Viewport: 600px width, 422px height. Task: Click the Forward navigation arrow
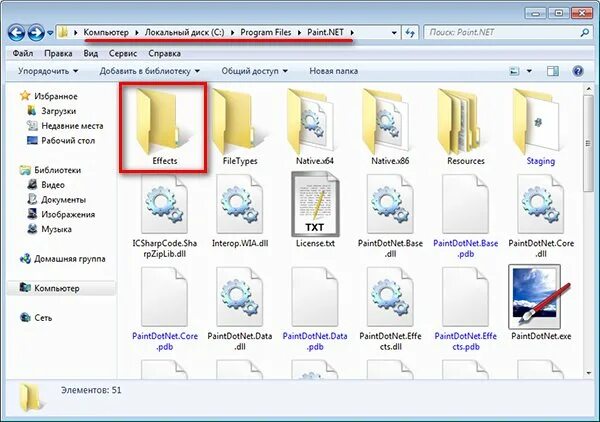(36, 33)
